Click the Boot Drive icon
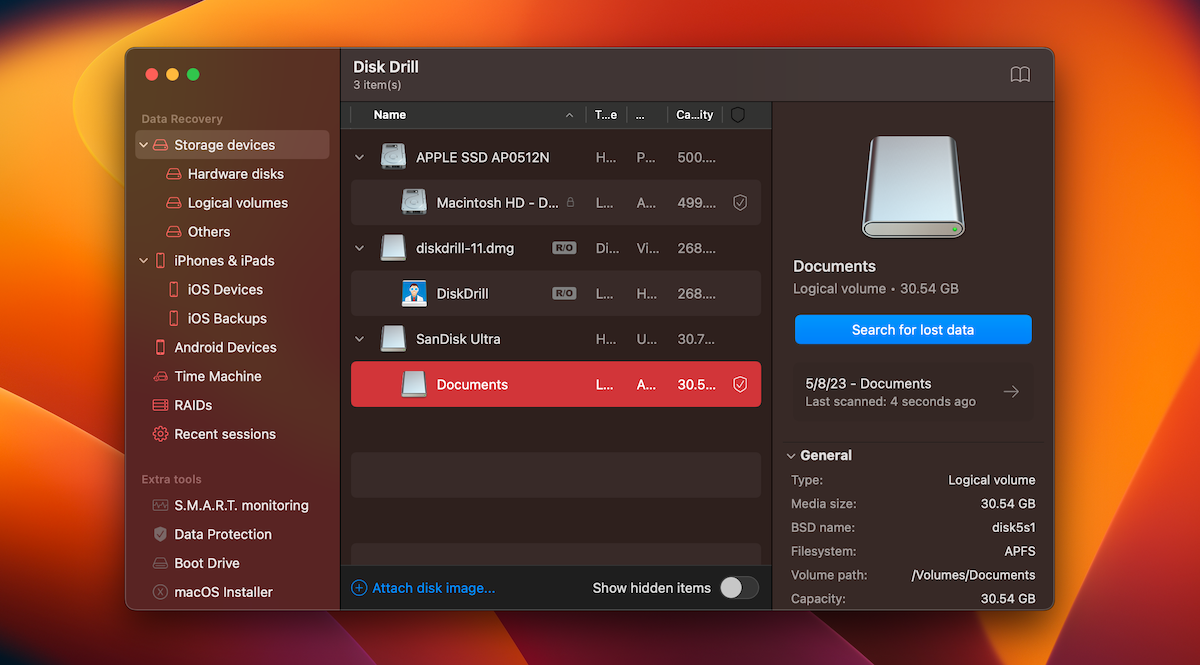 pos(160,564)
